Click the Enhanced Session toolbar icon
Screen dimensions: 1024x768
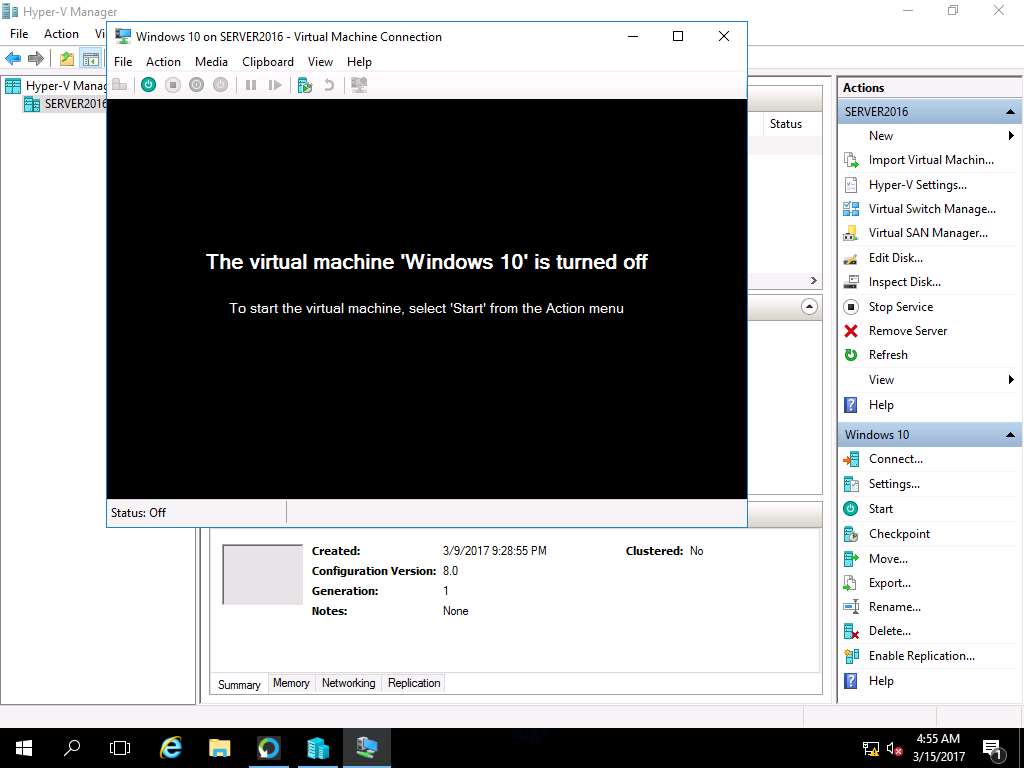click(x=359, y=84)
